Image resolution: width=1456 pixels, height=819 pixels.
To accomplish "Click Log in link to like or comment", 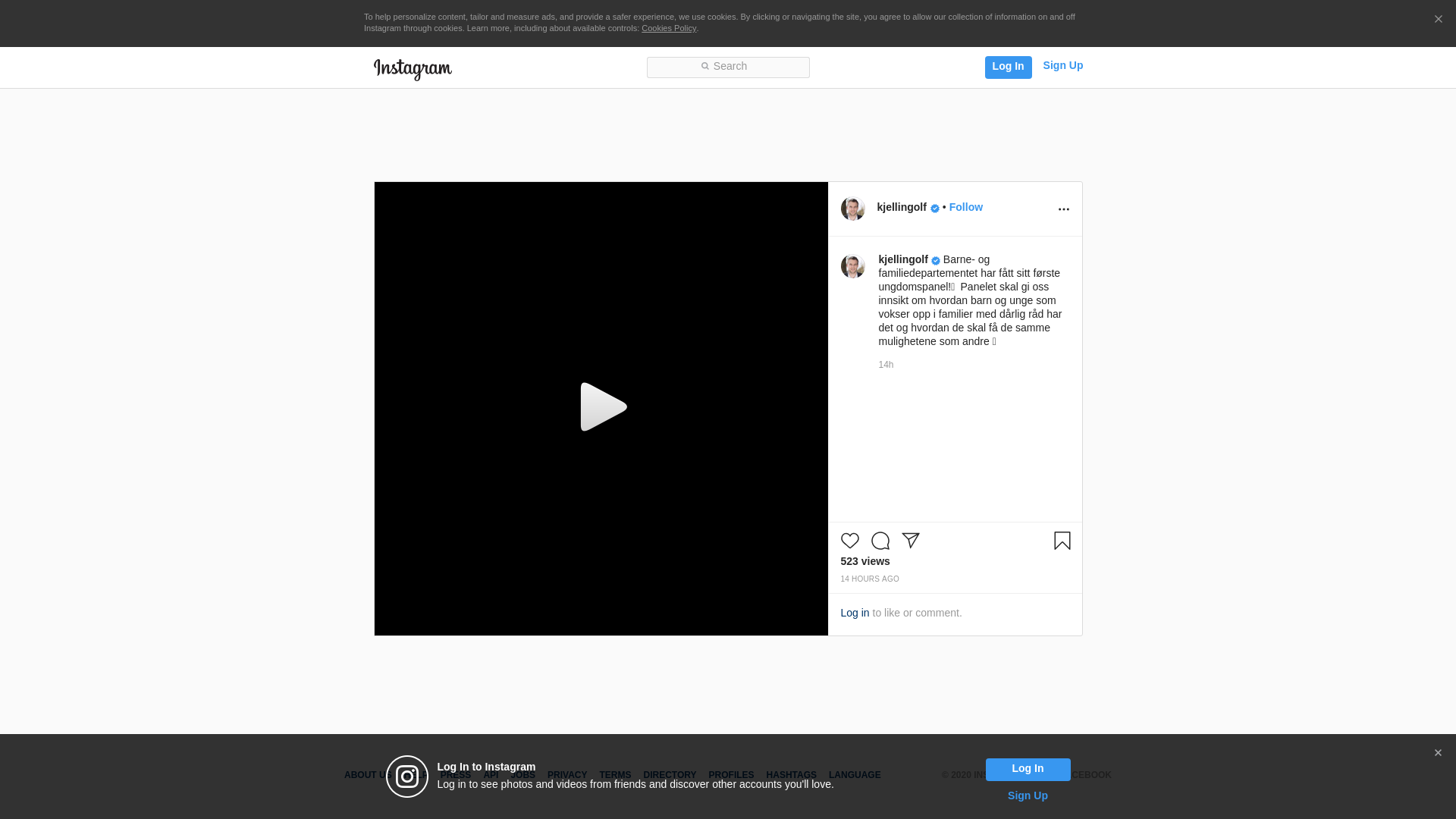I will 855,613.
